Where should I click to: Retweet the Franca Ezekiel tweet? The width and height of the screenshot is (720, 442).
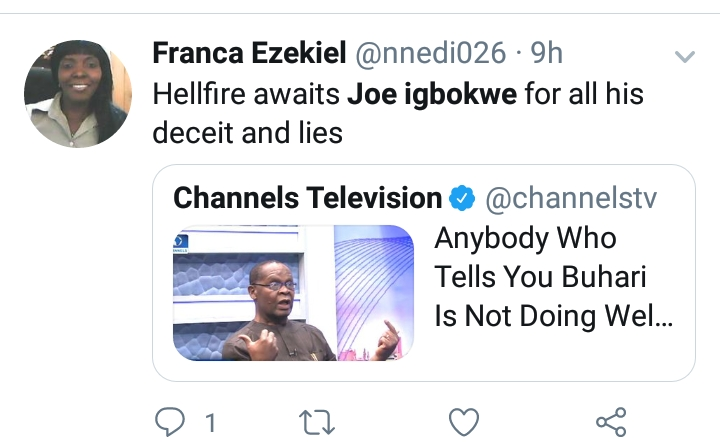tap(317, 422)
